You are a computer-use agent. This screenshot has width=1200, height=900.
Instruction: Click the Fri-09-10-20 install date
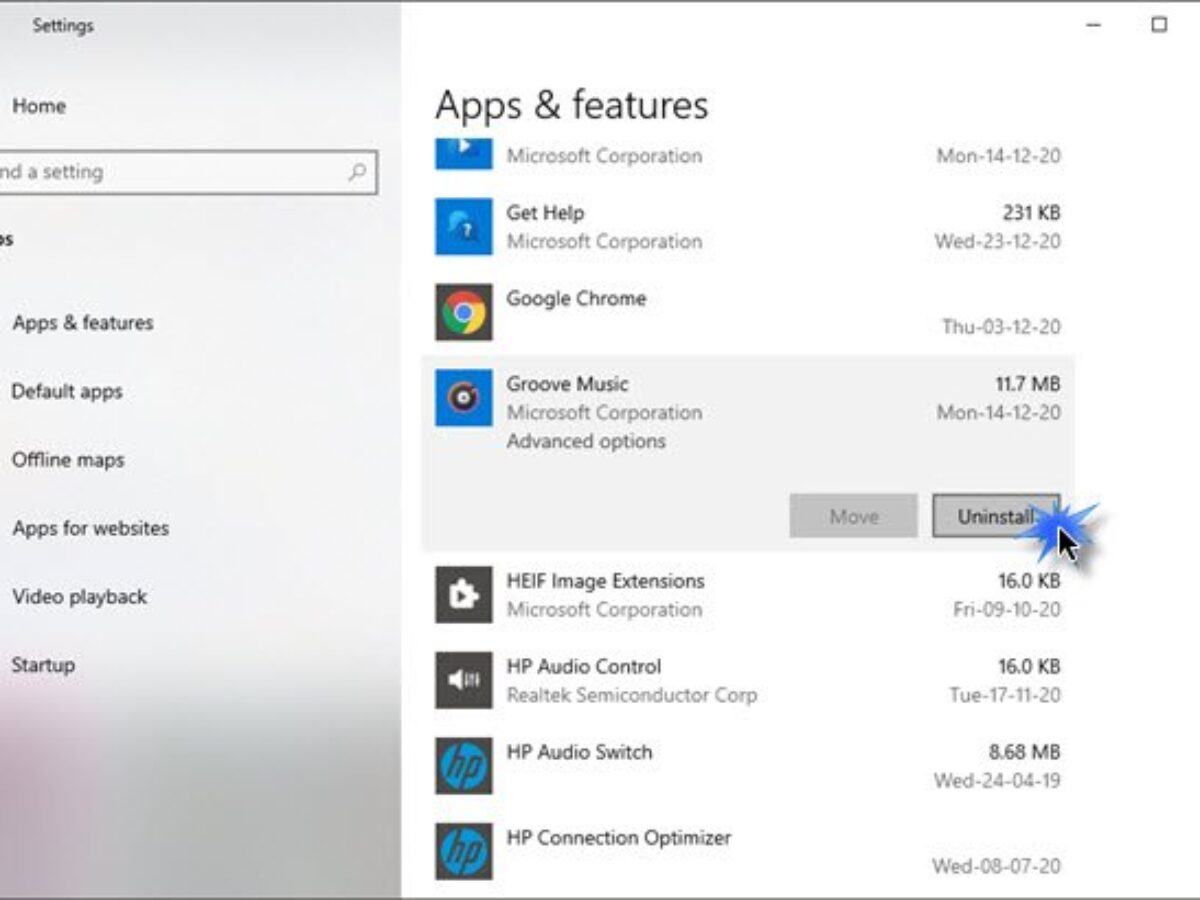tap(1008, 609)
